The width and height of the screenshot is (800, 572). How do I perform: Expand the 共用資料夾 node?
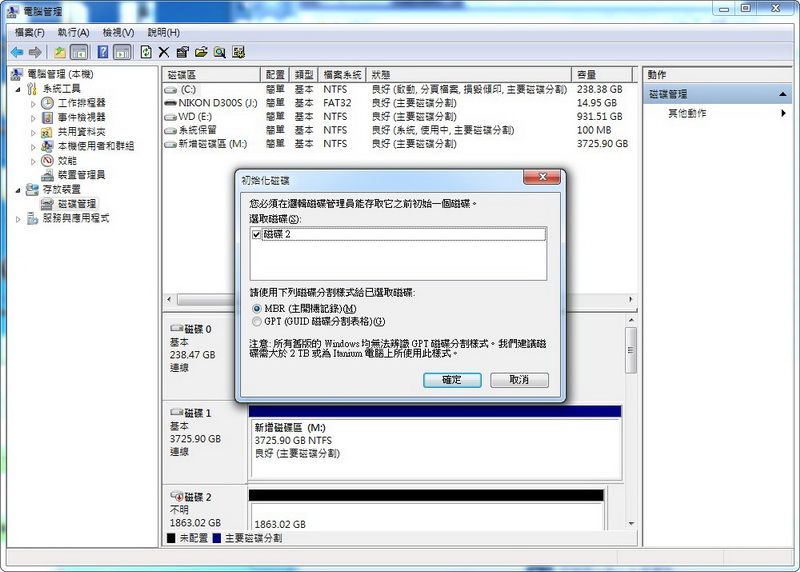33,133
